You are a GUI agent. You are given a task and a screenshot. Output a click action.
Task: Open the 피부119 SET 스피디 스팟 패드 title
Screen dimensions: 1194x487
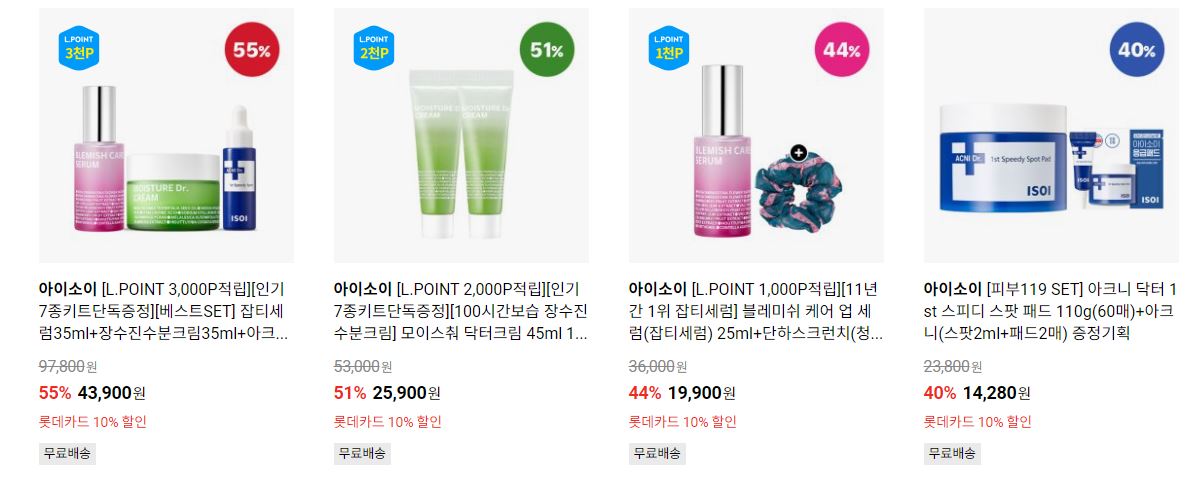pos(1051,311)
